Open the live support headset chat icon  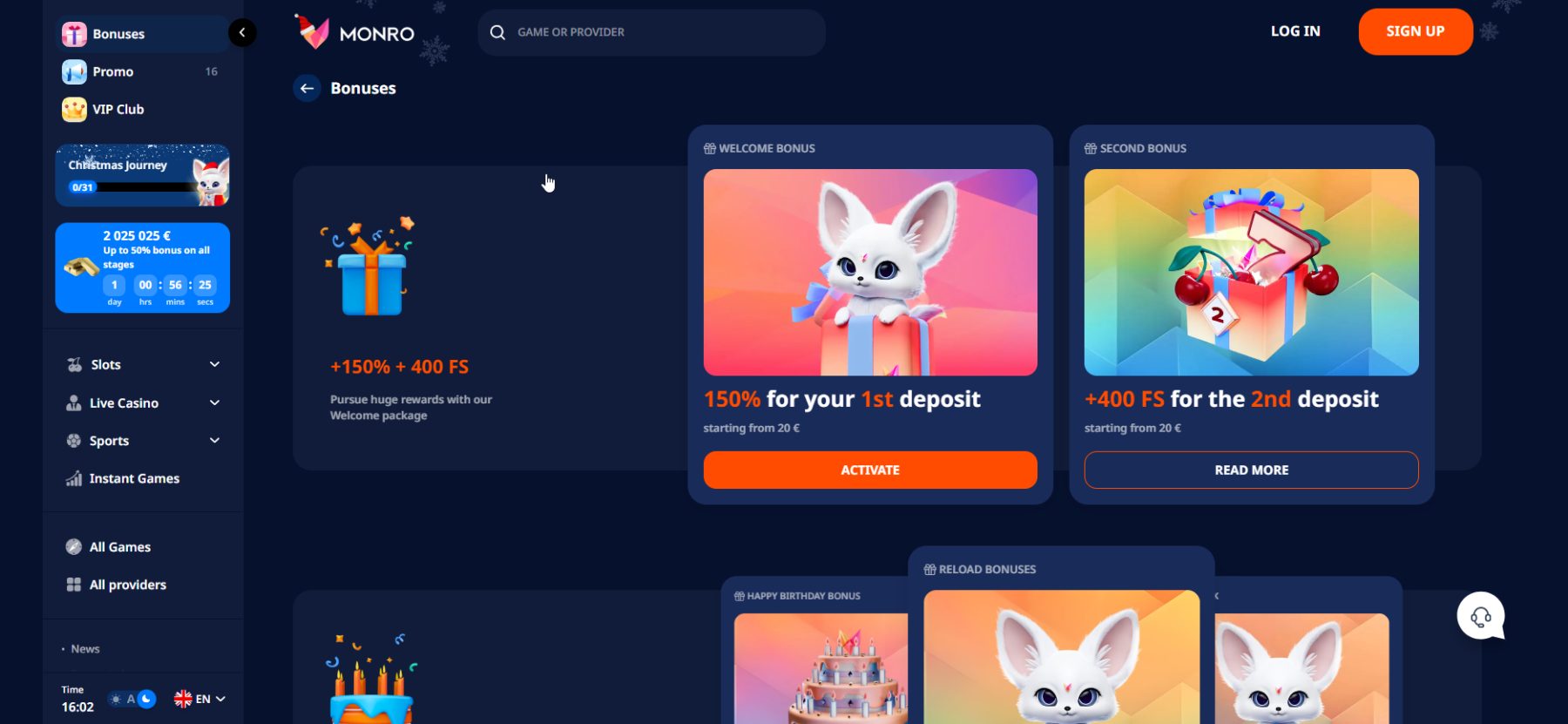[1480, 616]
